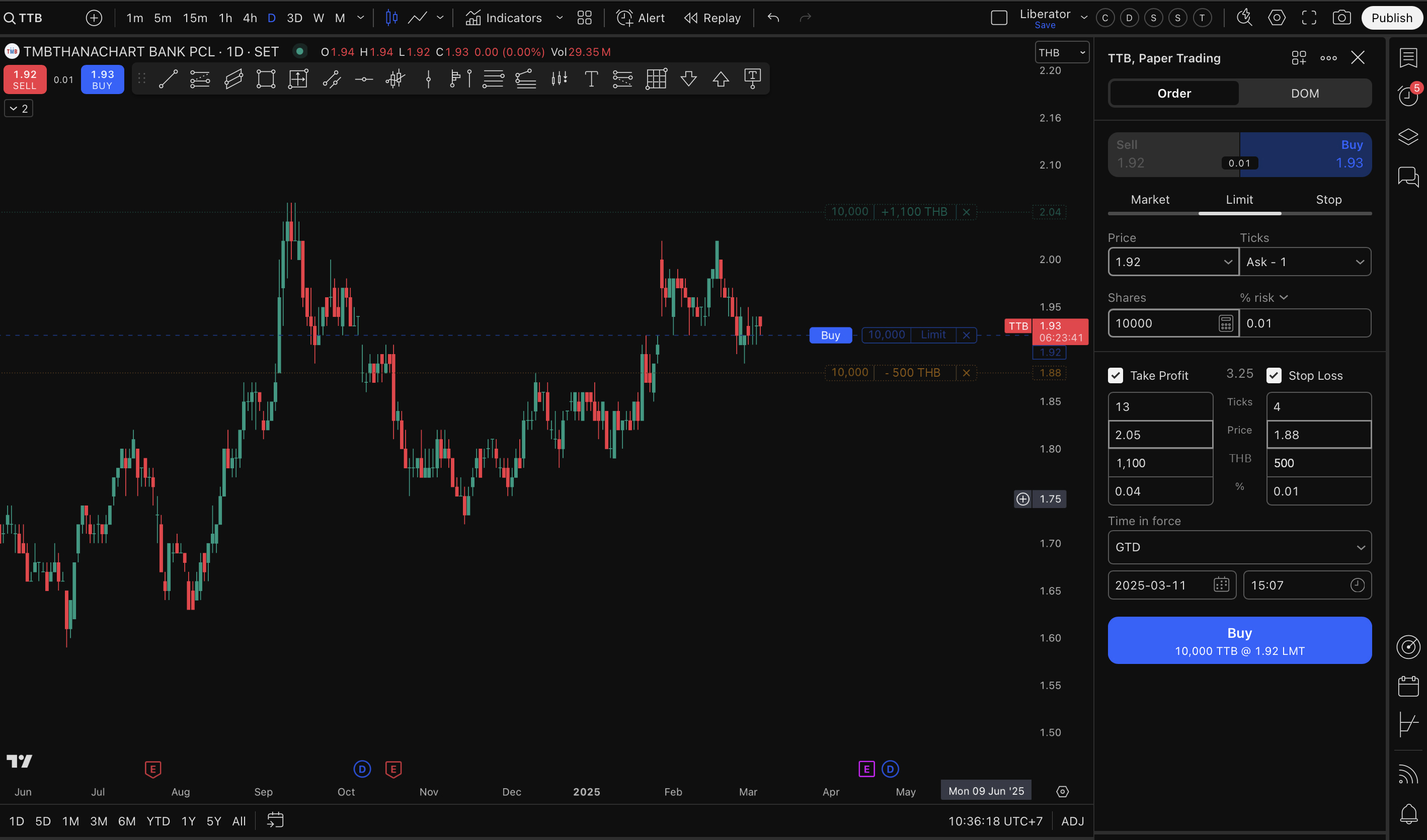Open layout grid selector
This screenshot has width=1427, height=840.
[584, 18]
